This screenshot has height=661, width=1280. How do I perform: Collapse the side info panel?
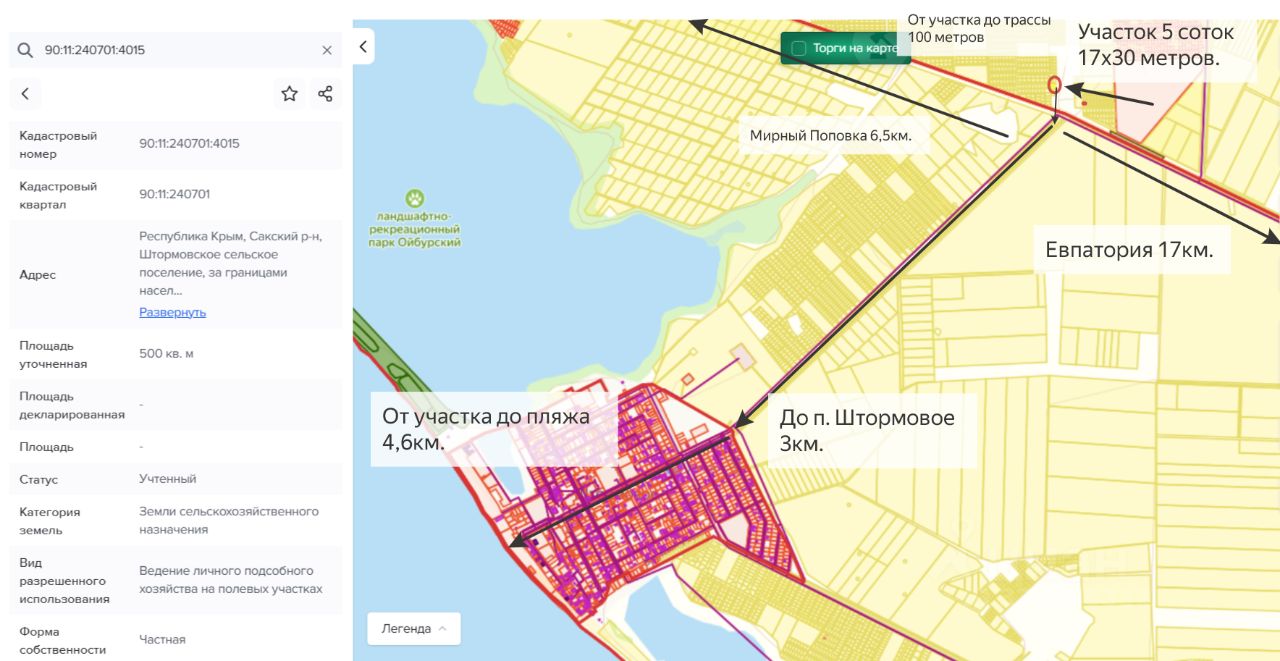point(364,46)
